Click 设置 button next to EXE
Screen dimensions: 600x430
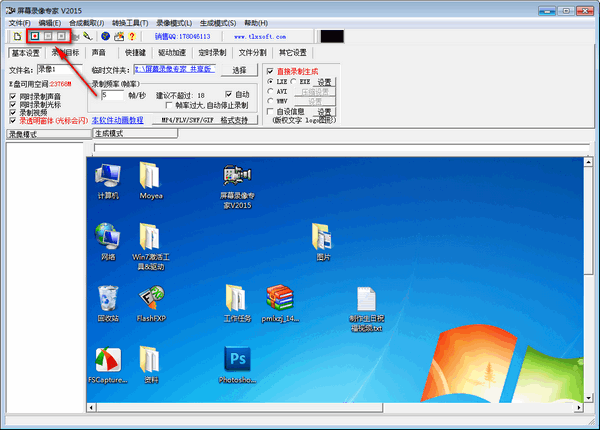coord(324,82)
